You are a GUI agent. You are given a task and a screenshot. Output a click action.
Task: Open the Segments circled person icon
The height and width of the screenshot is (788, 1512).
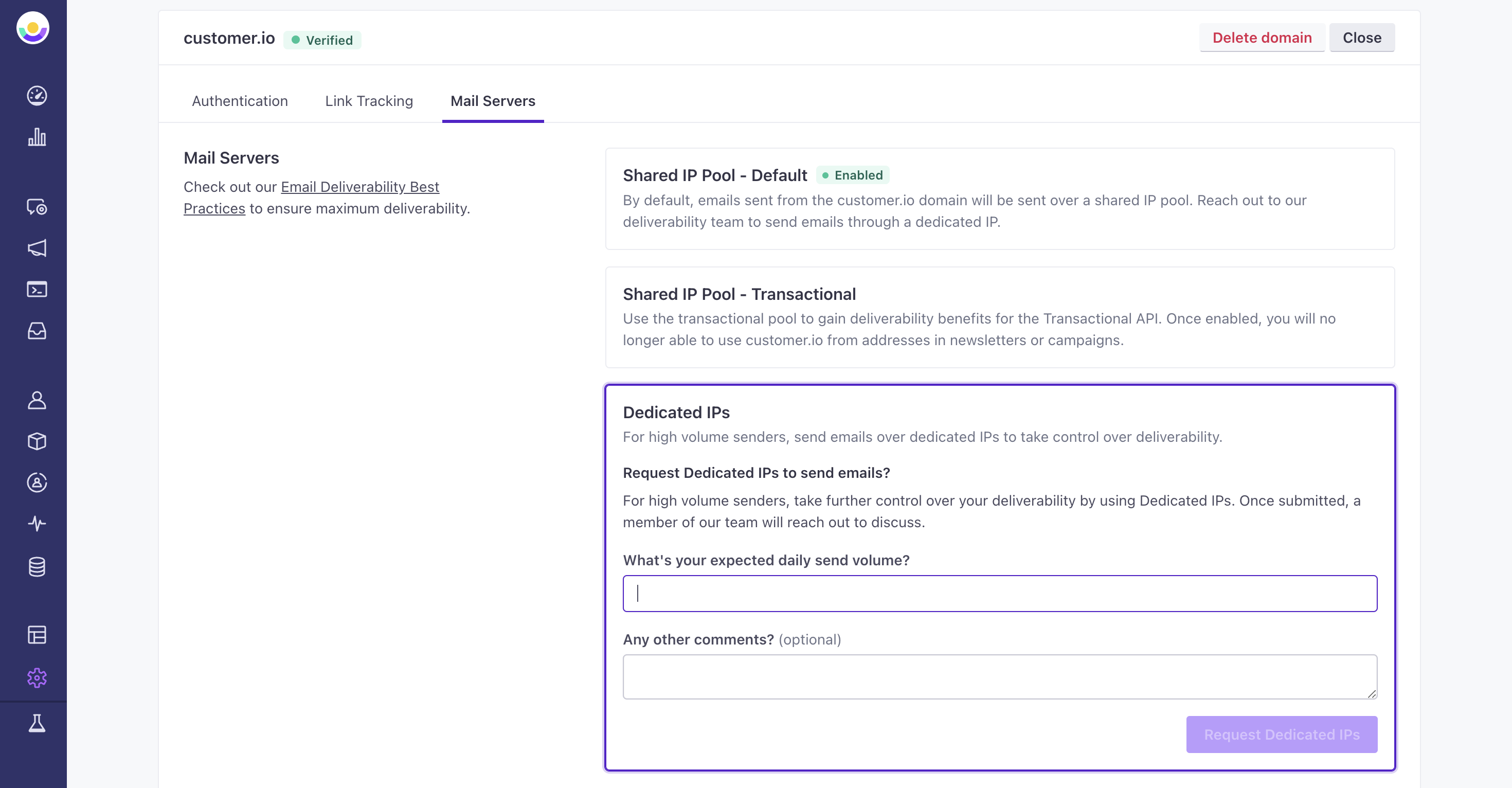pos(37,482)
